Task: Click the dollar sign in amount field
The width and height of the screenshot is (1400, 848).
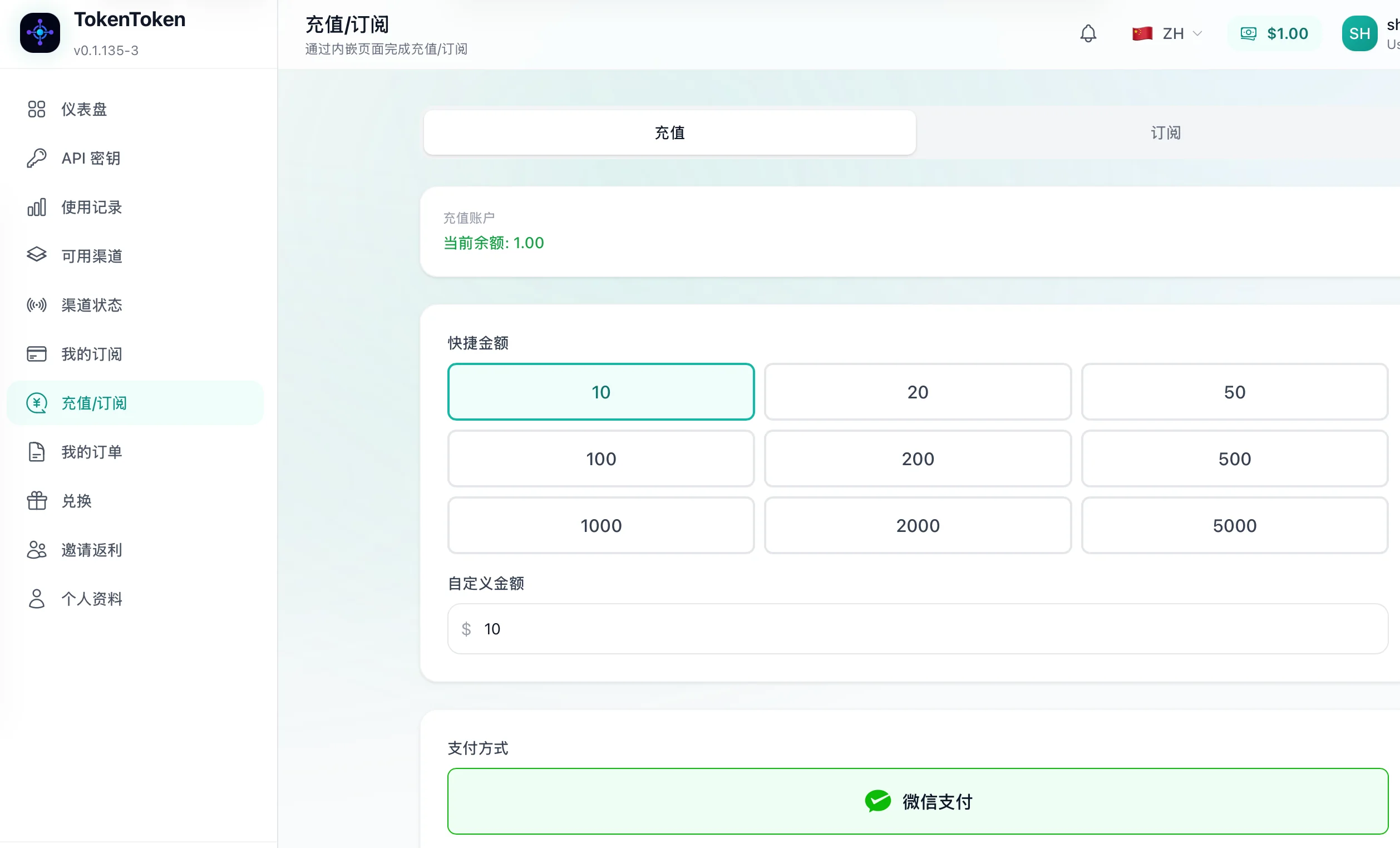Action: (x=466, y=629)
